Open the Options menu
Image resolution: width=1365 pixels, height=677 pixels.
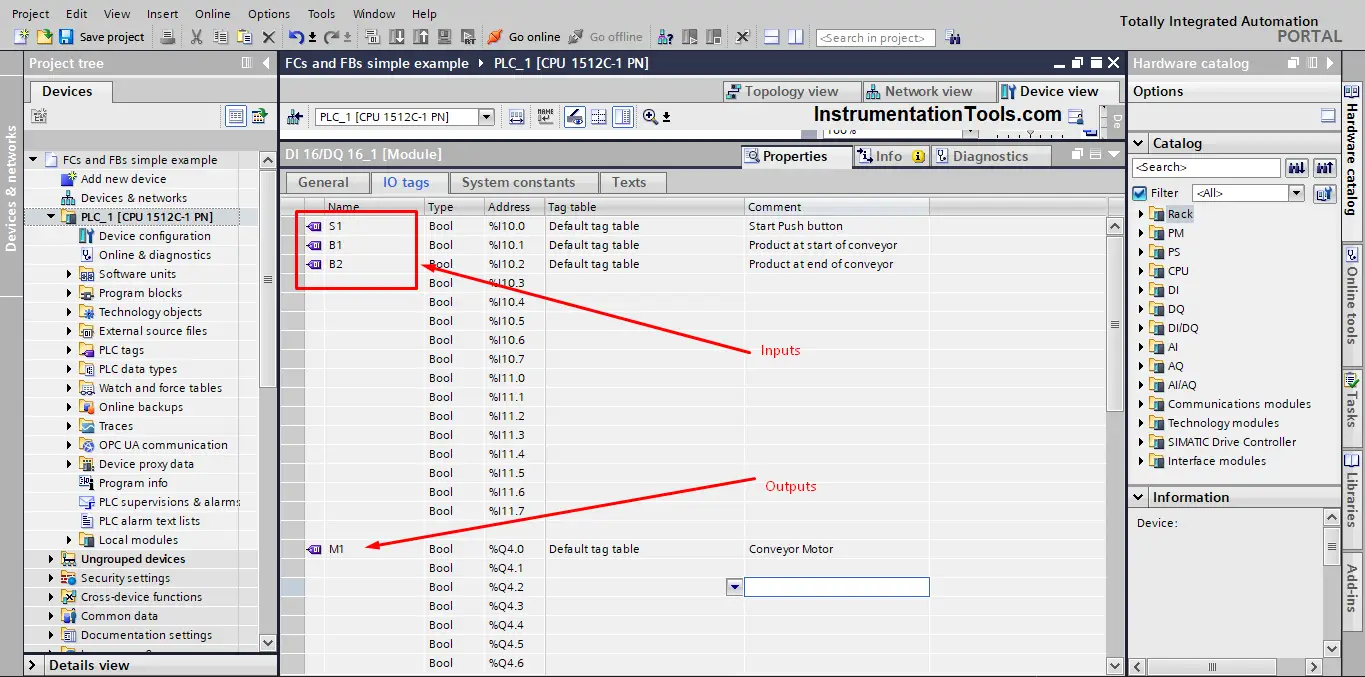tap(269, 14)
